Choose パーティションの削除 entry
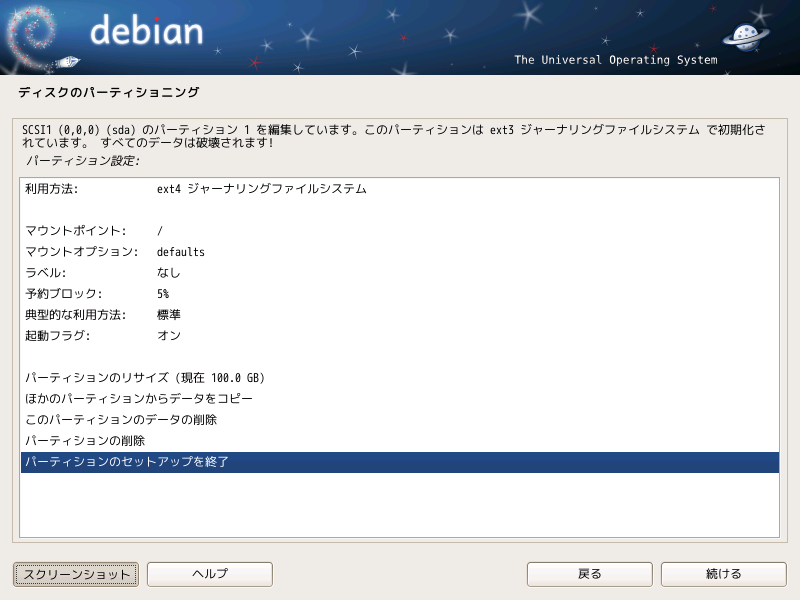 click(x=399, y=440)
